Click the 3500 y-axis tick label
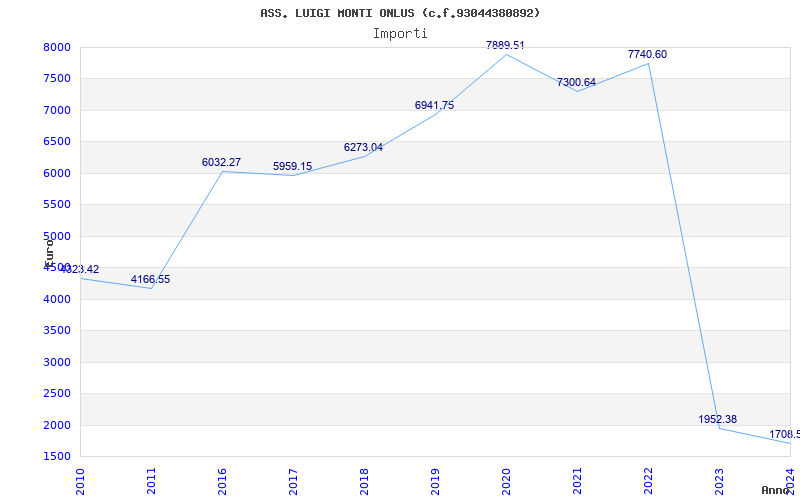The image size is (800, 500). [57, 331]
